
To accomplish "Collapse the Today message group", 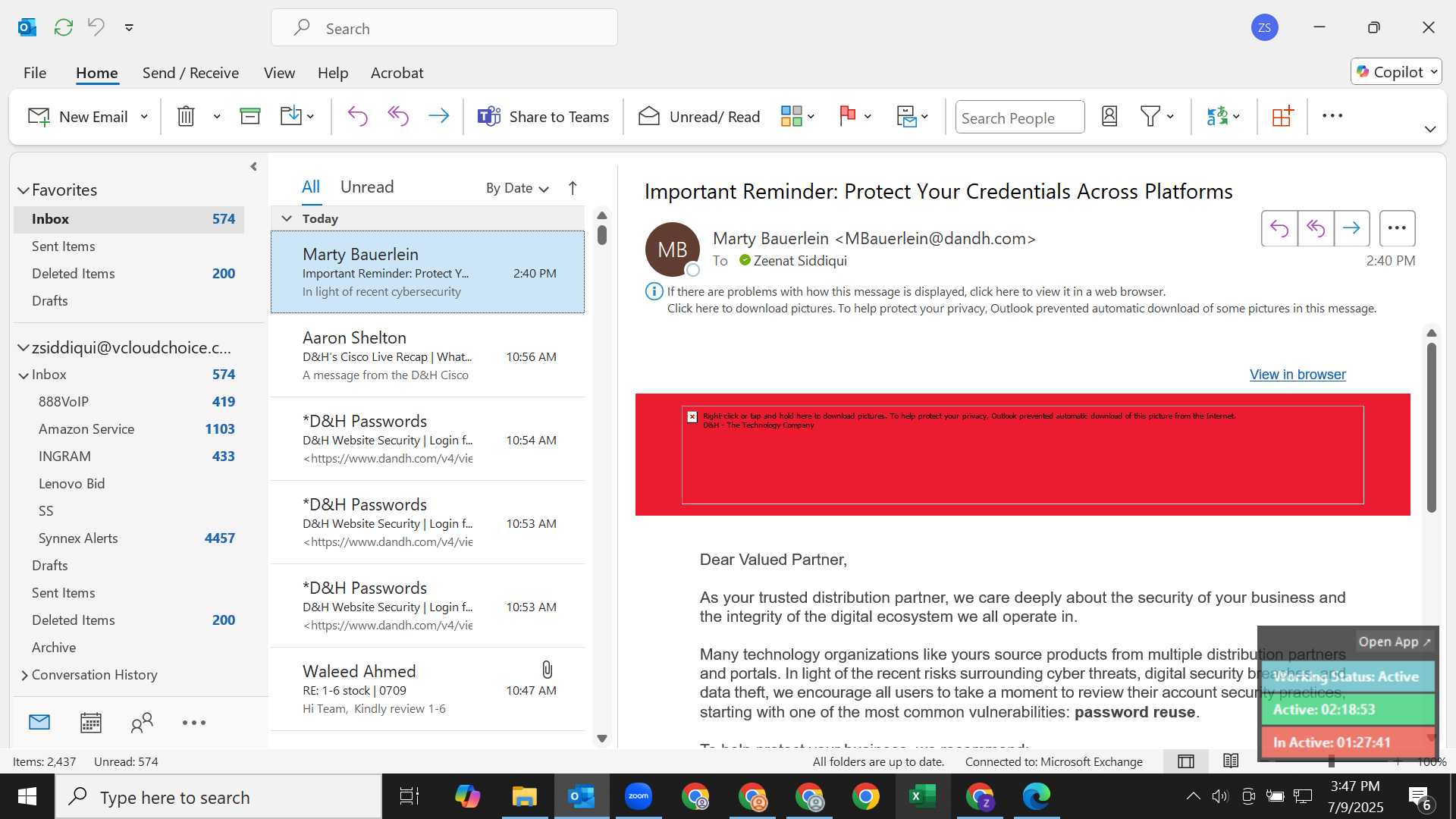I will tap(287, 218).
